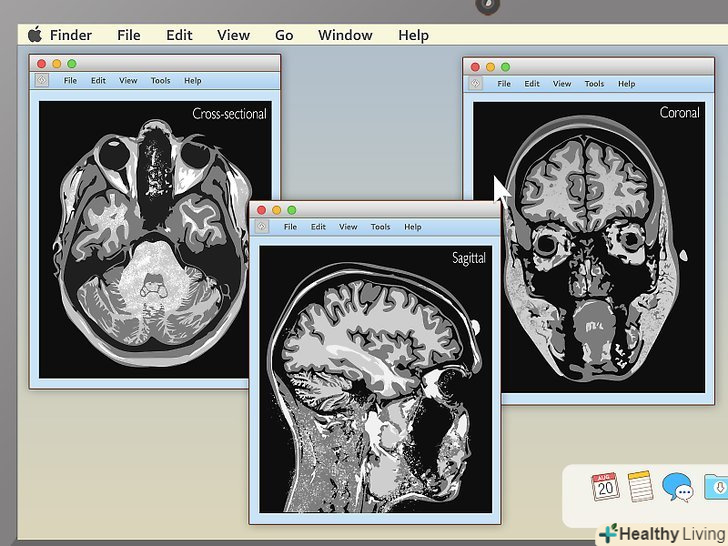The width and height of the screenshot is (728, 546).
Task: Open the Apple menu
Action: [35, 35]
